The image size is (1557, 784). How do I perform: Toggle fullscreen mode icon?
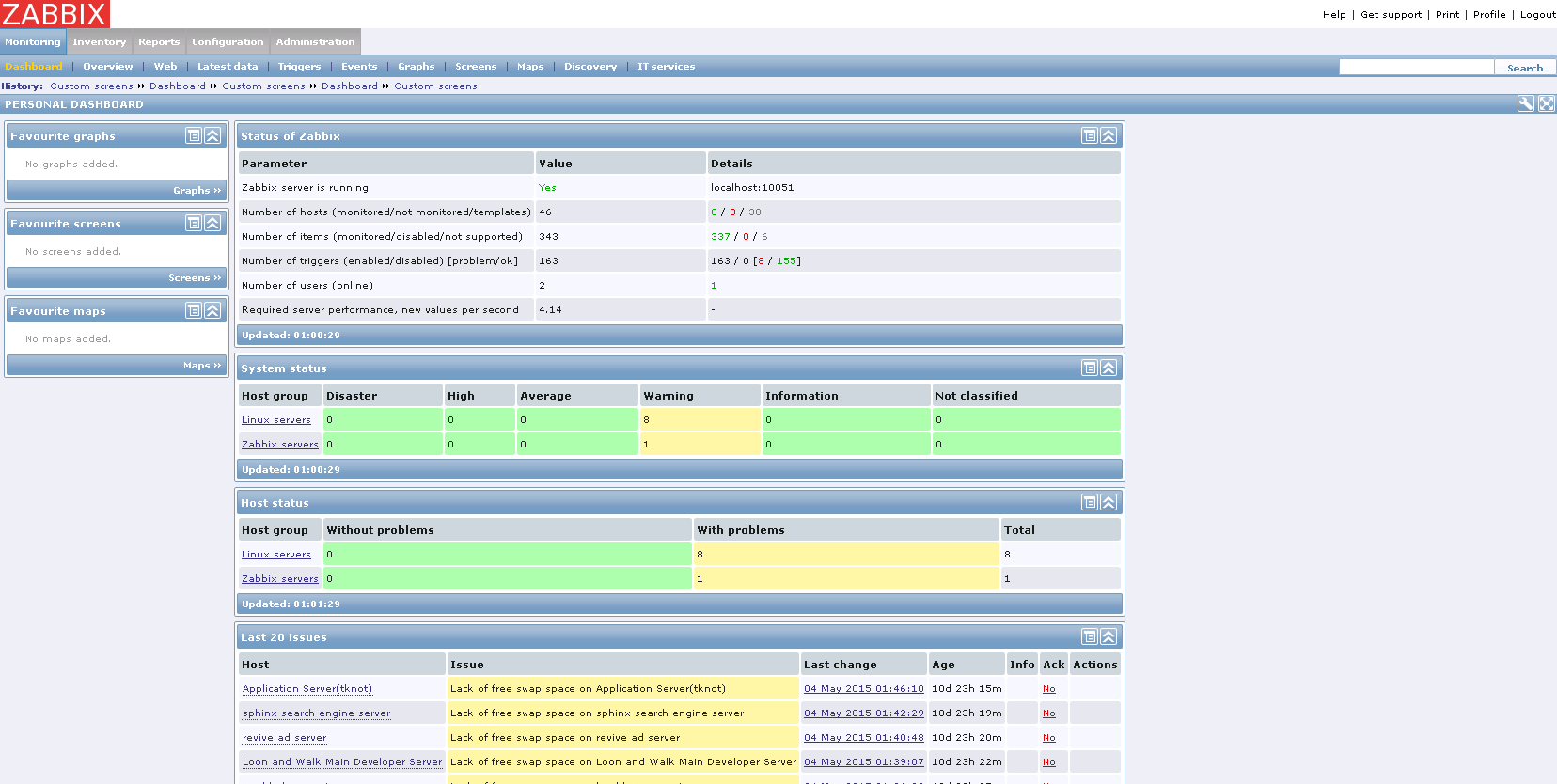1547,104
